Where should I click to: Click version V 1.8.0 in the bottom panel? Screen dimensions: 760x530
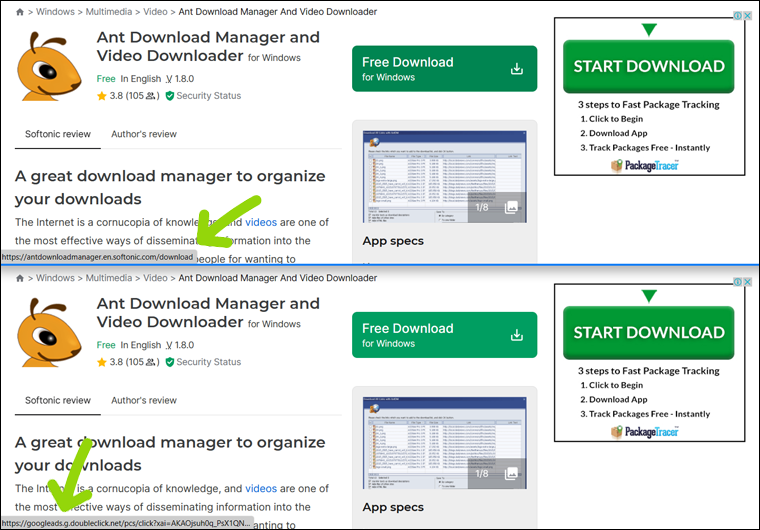179,345
